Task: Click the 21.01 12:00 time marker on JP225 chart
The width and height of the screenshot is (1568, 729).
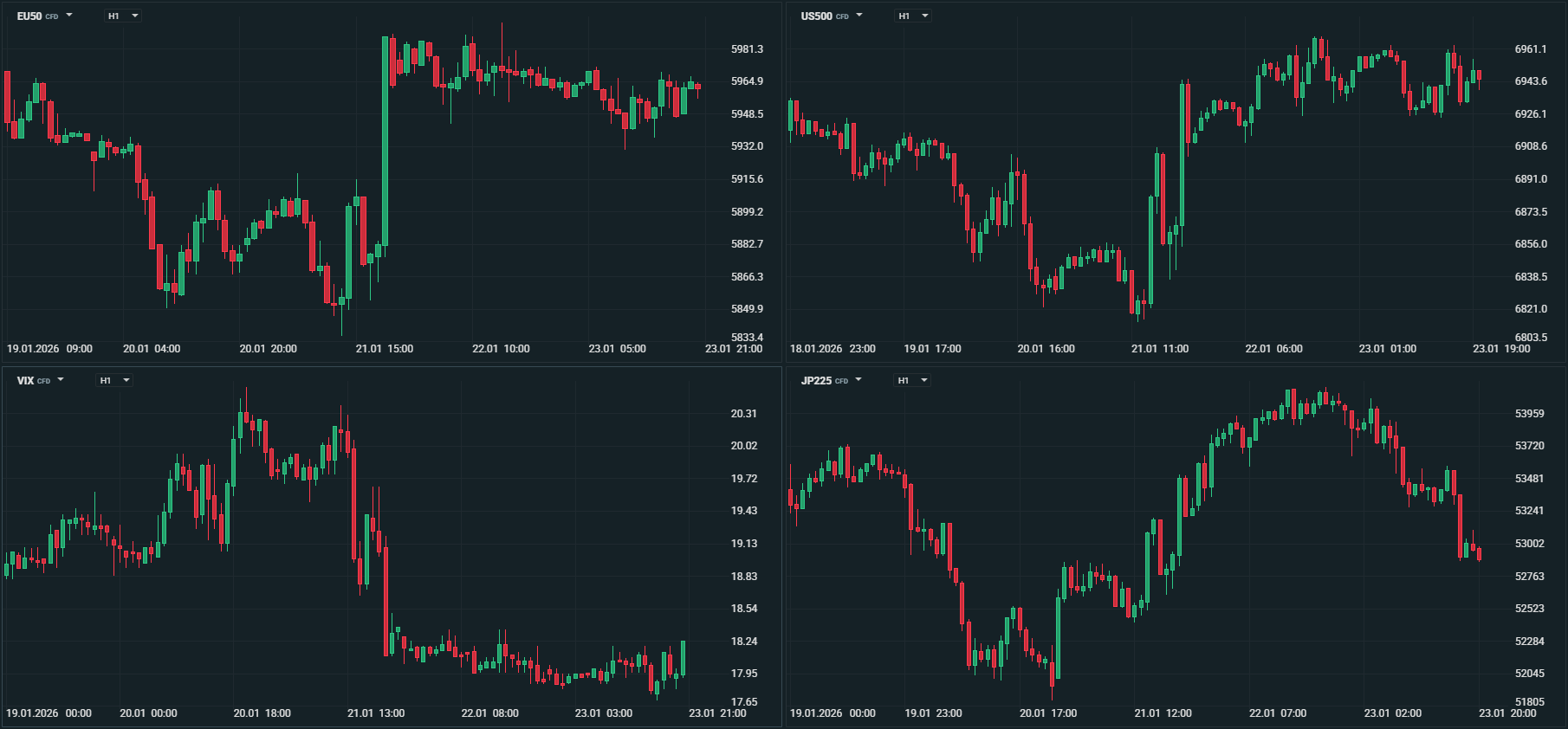Action: pos(1163,713)
